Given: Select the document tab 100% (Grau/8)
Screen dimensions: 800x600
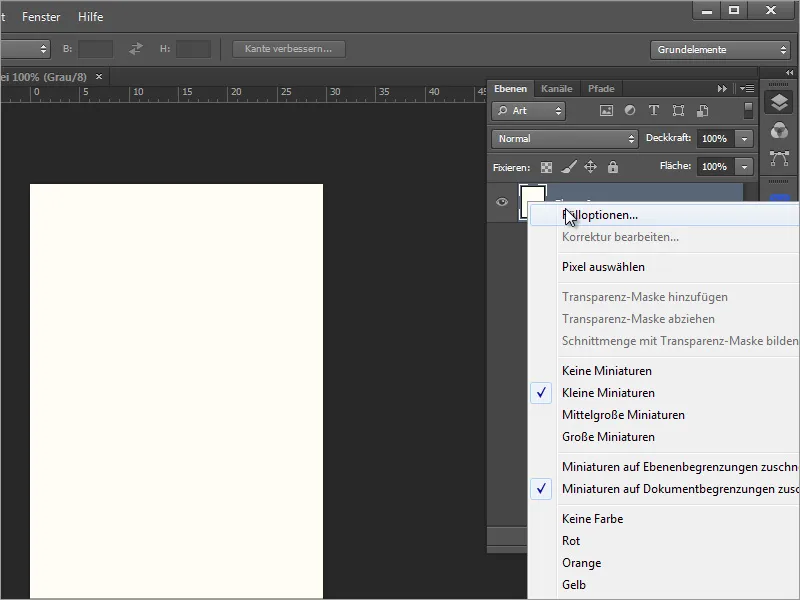Looking at the screenshot, I should click(x=46, y=77).
